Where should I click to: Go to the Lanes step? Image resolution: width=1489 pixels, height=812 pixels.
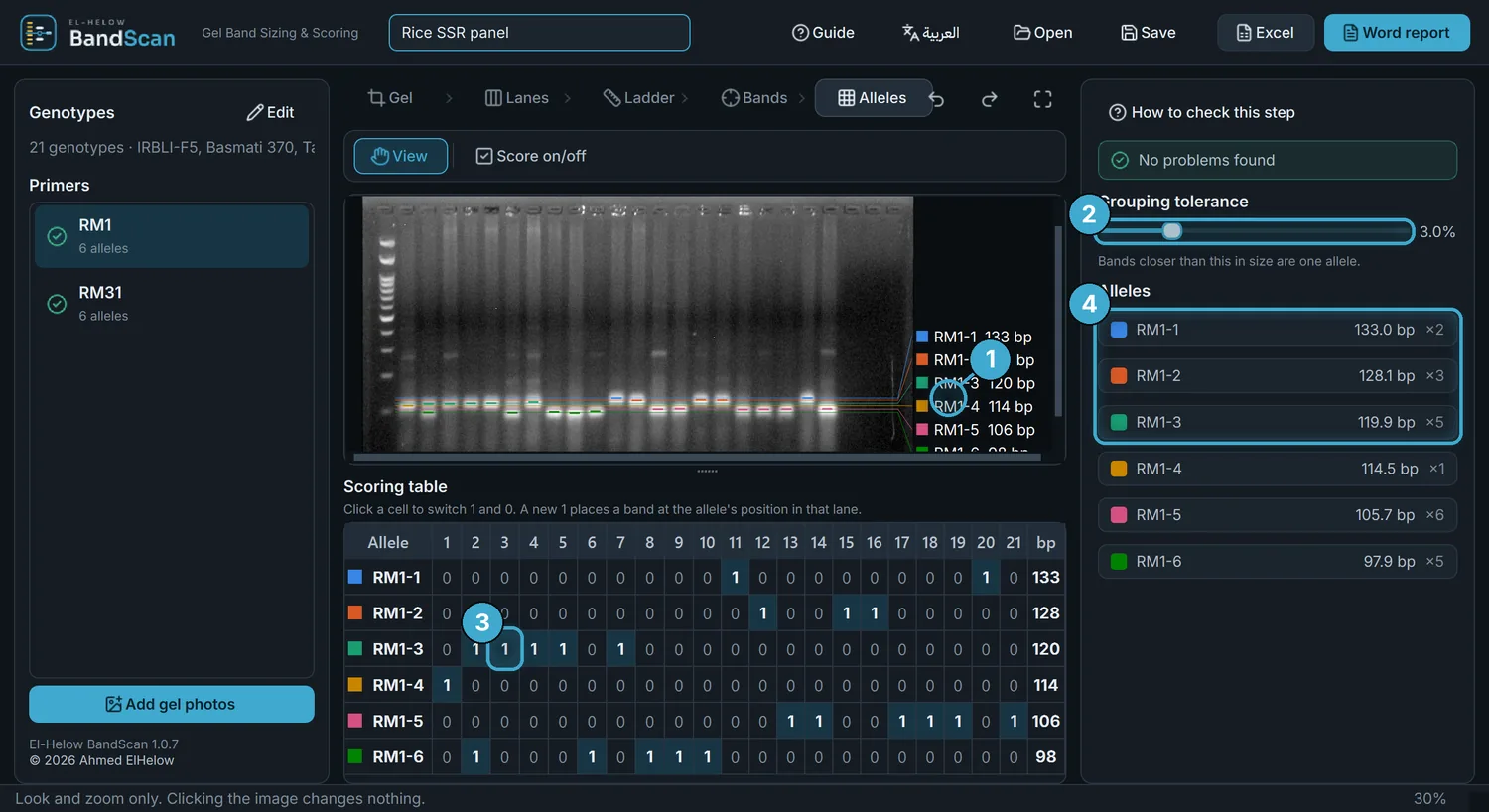517,98
